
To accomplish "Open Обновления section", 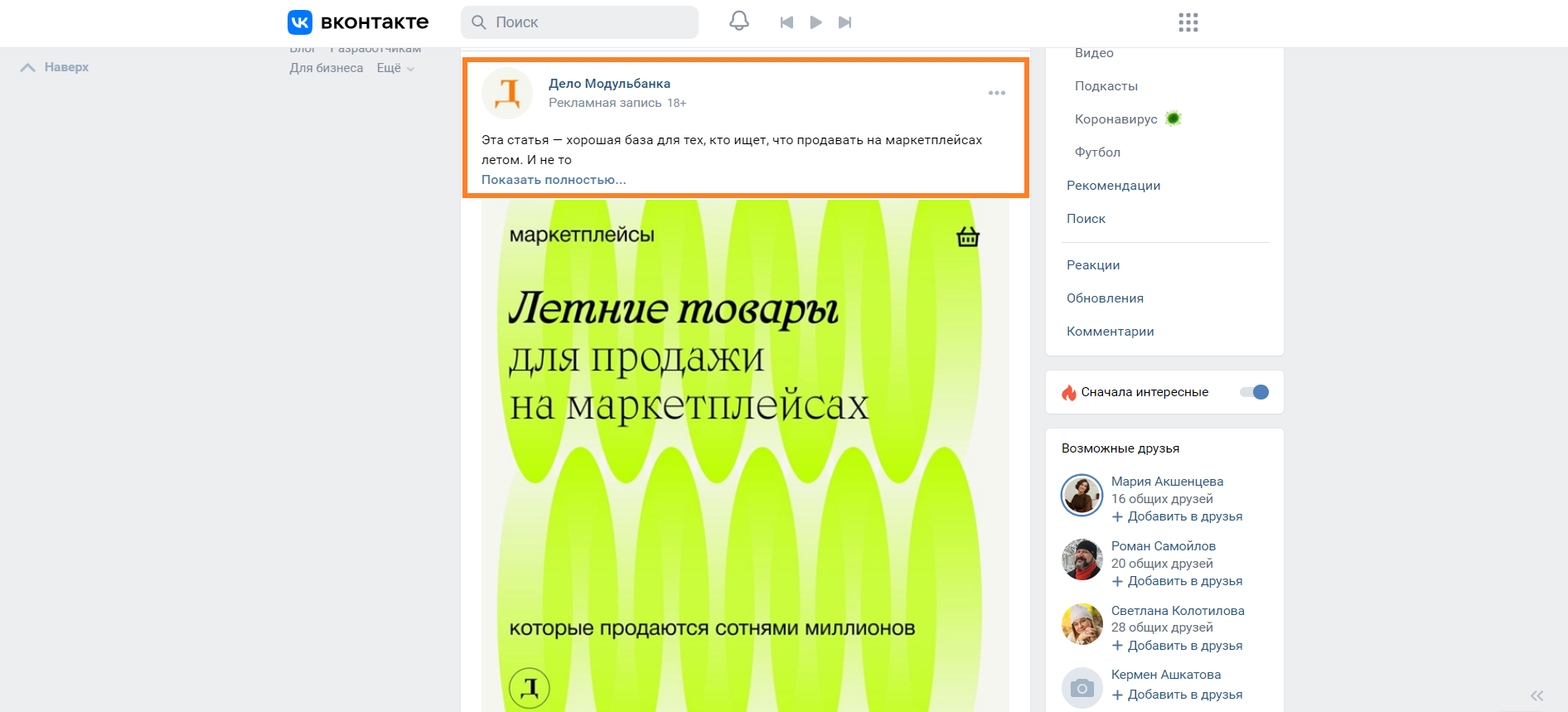I will [1105, 298].
